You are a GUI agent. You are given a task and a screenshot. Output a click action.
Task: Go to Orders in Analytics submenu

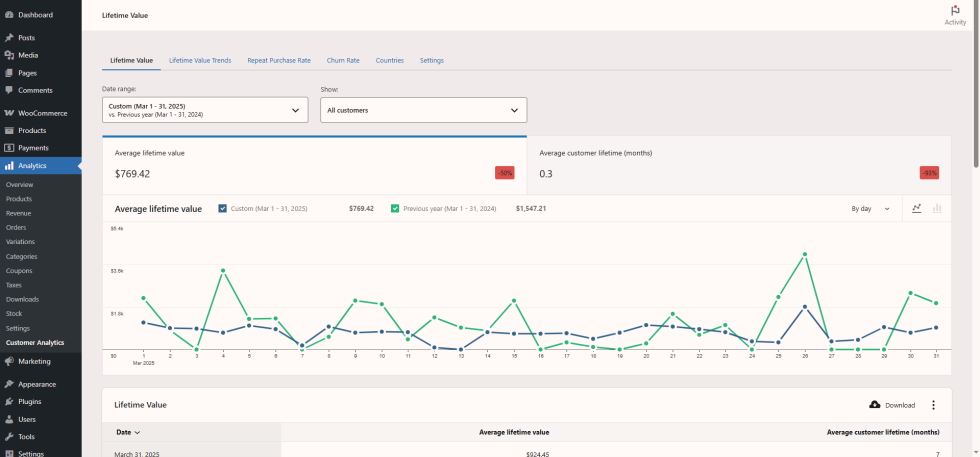click(16, 227)
